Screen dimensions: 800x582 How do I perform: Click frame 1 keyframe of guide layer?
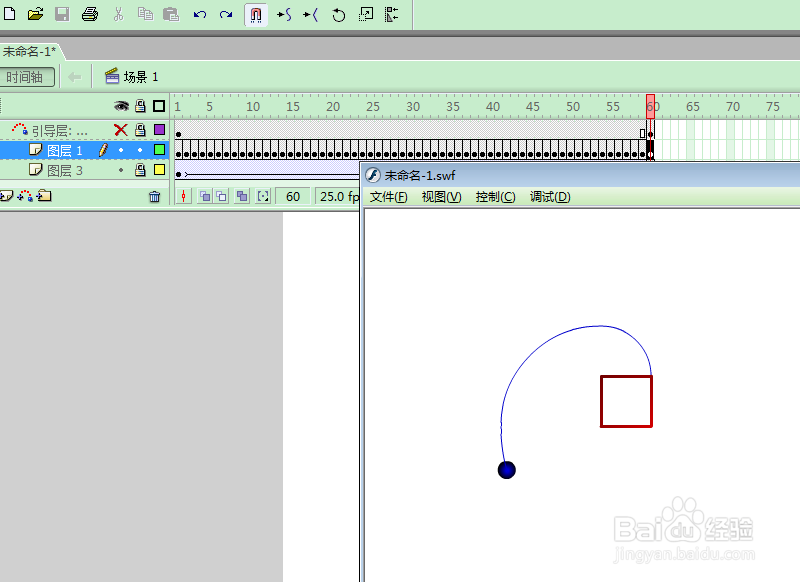tap(179, 134)
